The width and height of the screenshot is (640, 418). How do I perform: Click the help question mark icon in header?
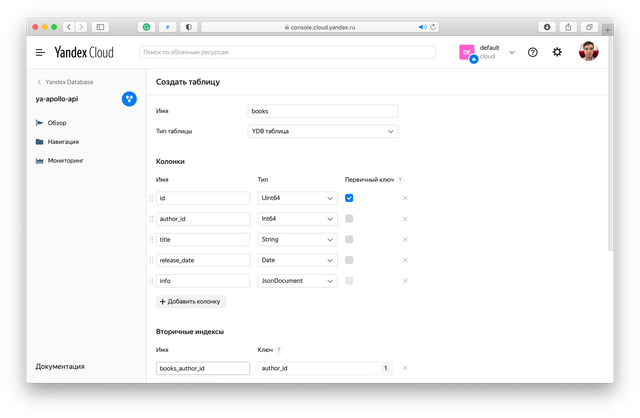(533, 52)
